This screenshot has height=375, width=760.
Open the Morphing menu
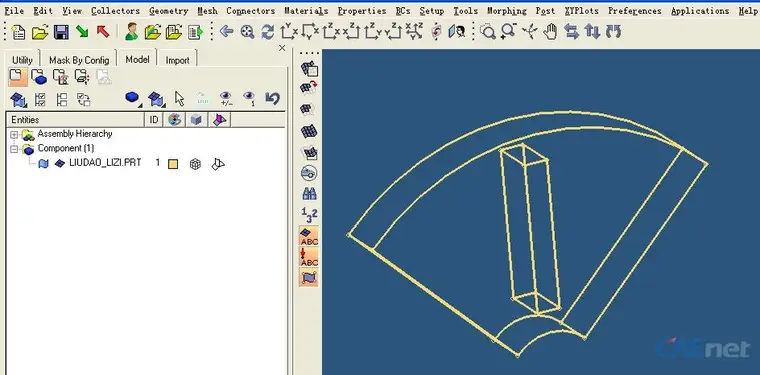tap(507, 11)
